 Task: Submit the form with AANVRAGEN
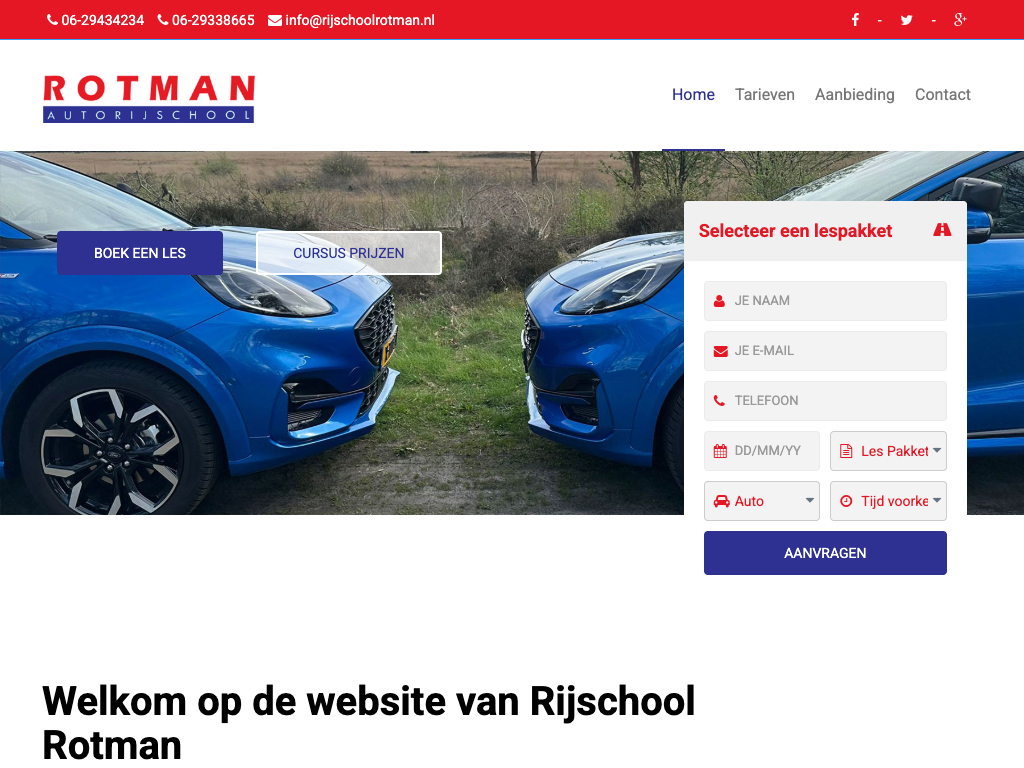click(x=825, y=553)
